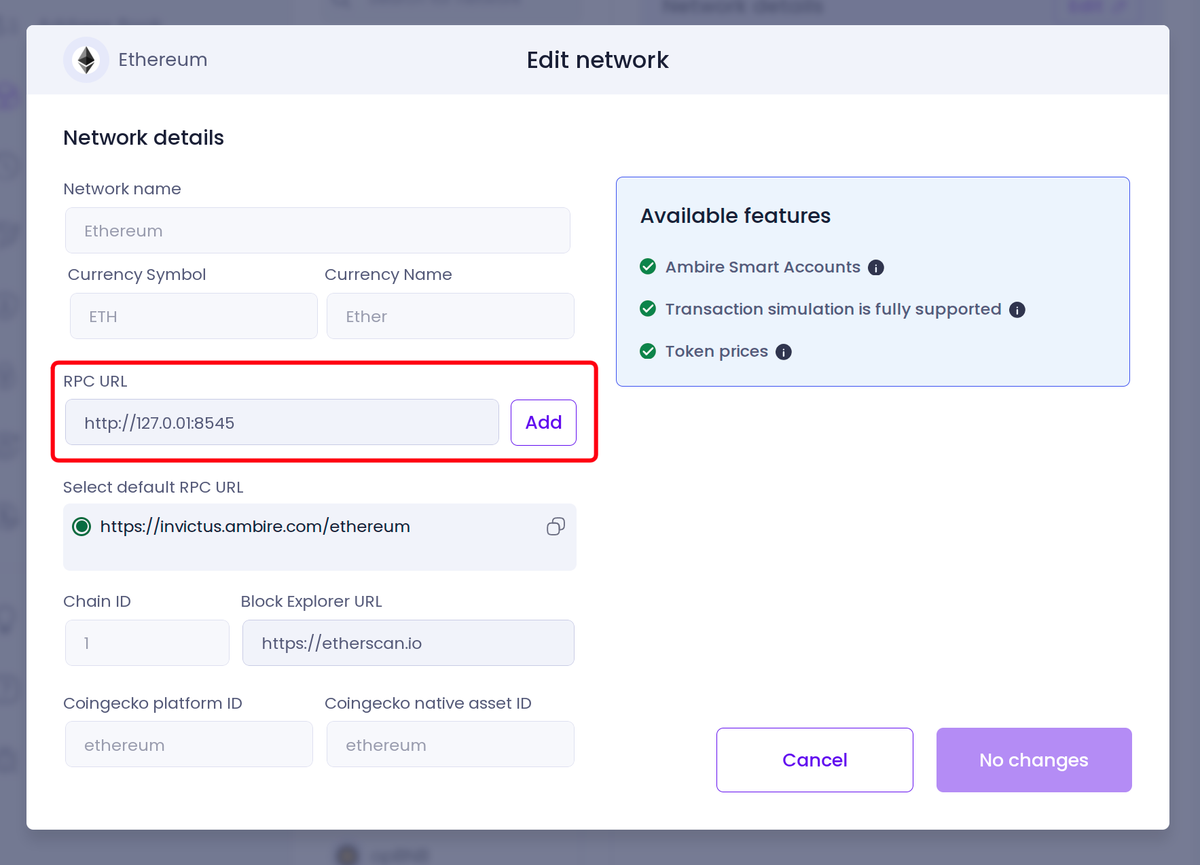This screenshot has width=1200, height=865.
Task: Focus the RPC URL input field
Action: click(281, 423)
